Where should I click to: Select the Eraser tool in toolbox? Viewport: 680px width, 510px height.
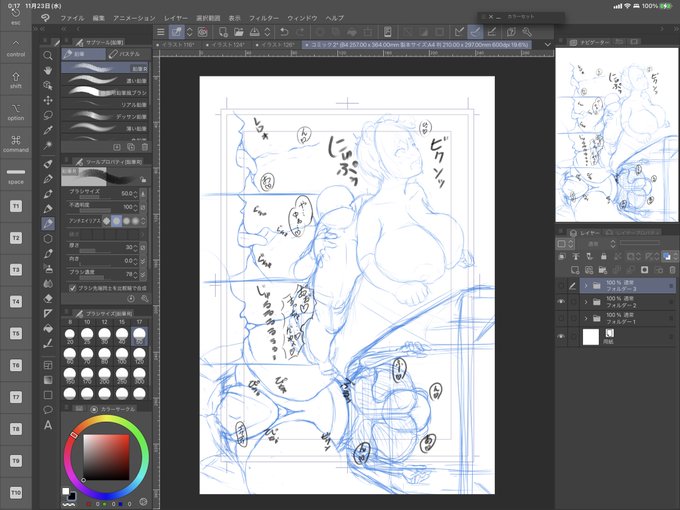pyautogui.click(x=48, y=298)
